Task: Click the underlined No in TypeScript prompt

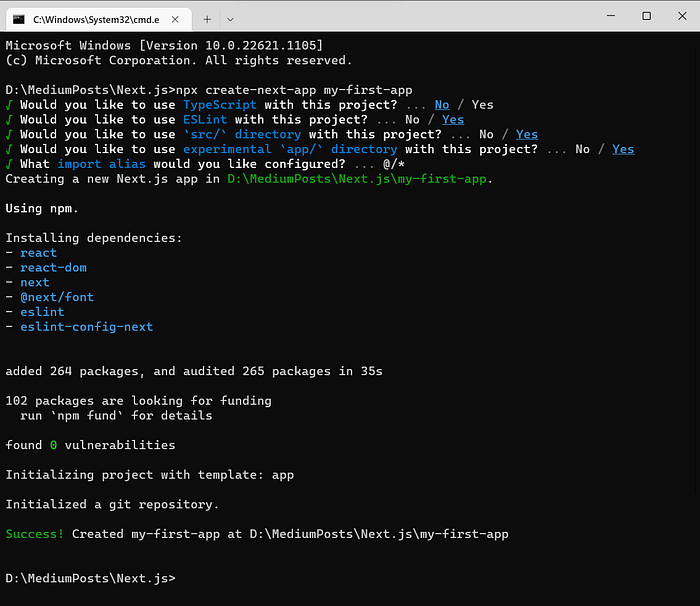Action: (442, 105)
